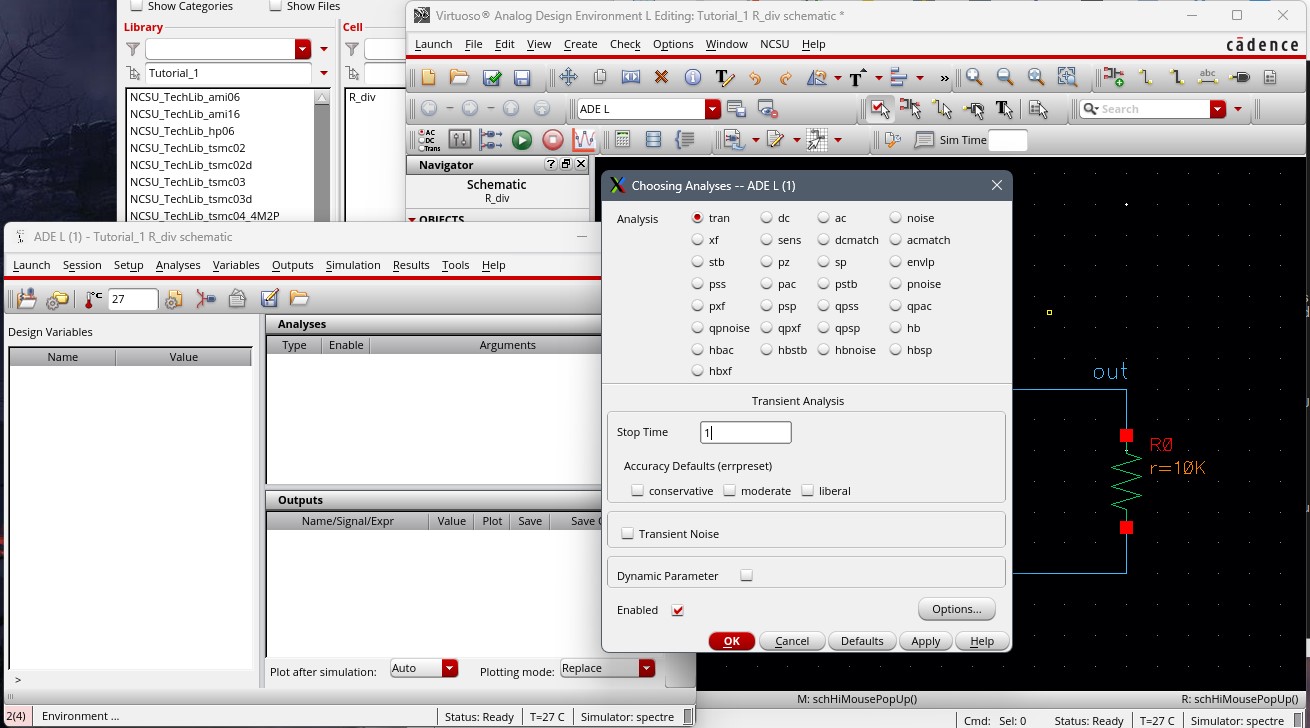Viewport: 1310px width, 728px height.
Task: Enable the conservative accuracy checkbox
Action: tap(638, 491)
